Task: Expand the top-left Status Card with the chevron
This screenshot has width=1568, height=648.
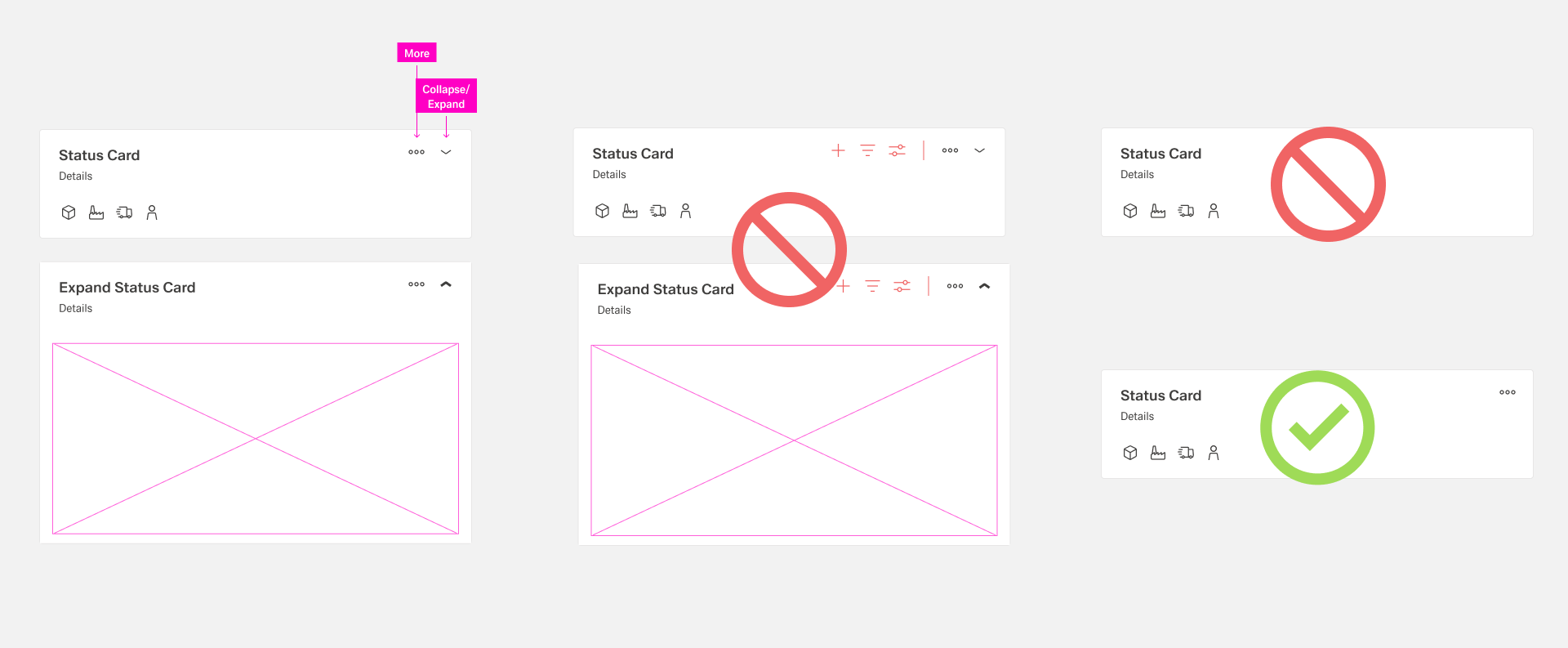Action: point(446,152)
